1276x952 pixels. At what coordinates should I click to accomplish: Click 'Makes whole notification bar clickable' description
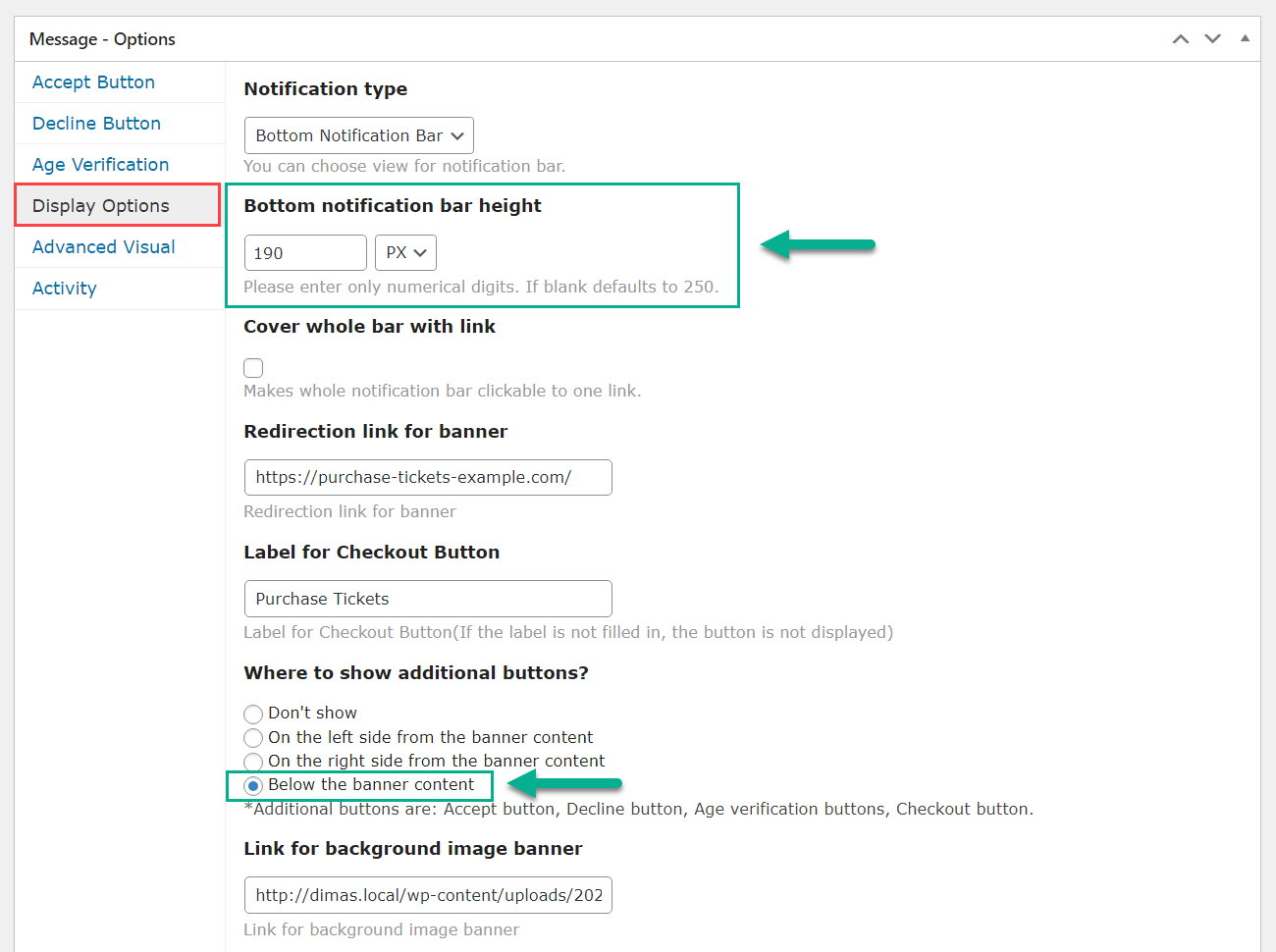[443, 391]
